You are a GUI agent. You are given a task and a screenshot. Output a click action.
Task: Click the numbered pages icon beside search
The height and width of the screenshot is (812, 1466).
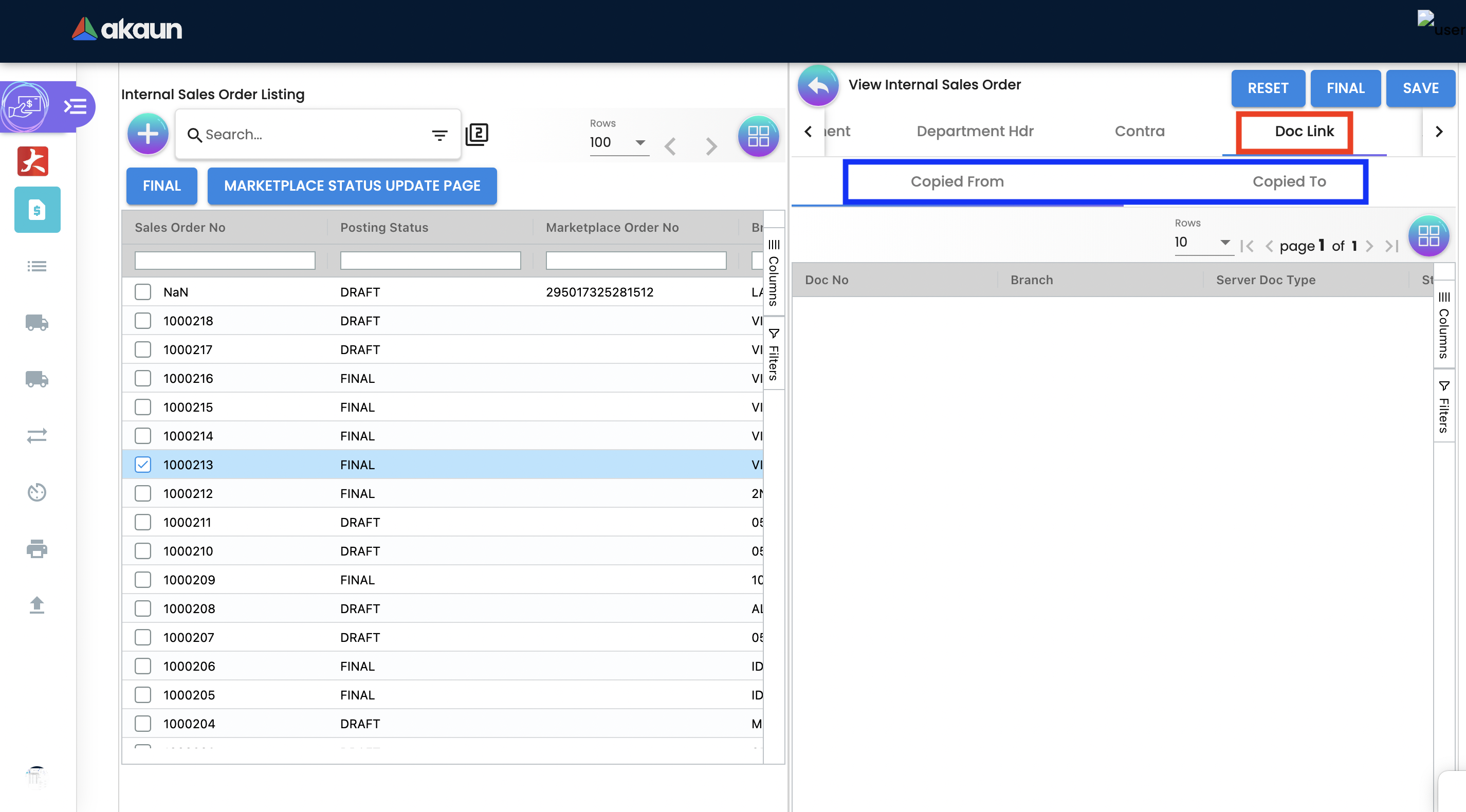[x=477, y=134]
